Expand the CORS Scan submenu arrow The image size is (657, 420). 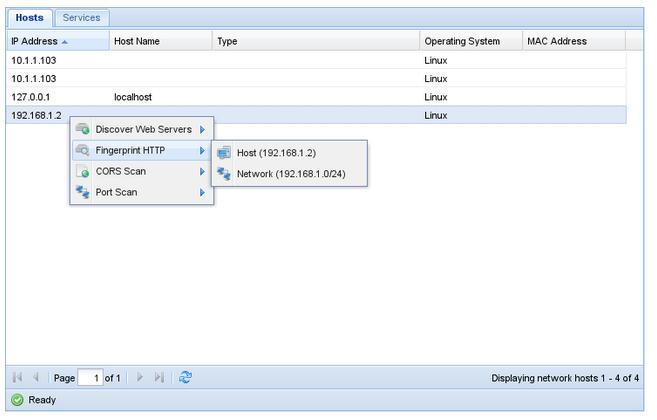tap(202, 172)
